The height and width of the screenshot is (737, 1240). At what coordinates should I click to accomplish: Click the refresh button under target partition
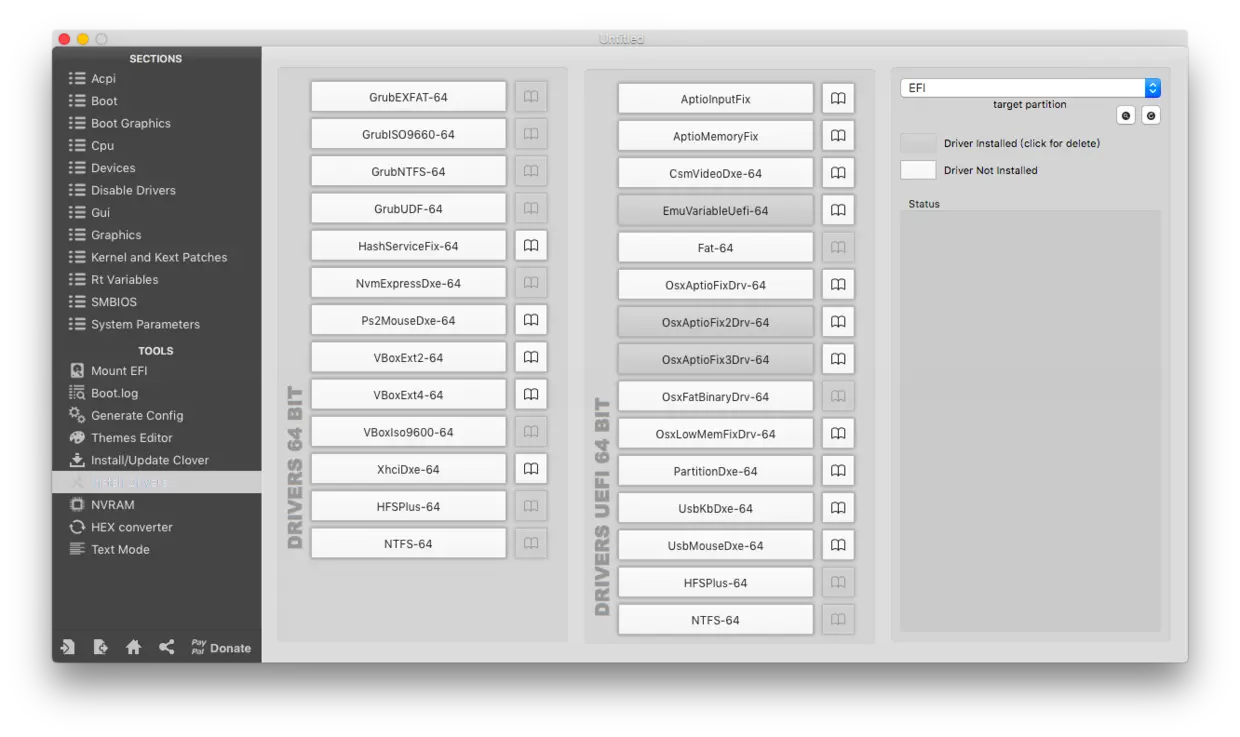tap(1151, 116)
